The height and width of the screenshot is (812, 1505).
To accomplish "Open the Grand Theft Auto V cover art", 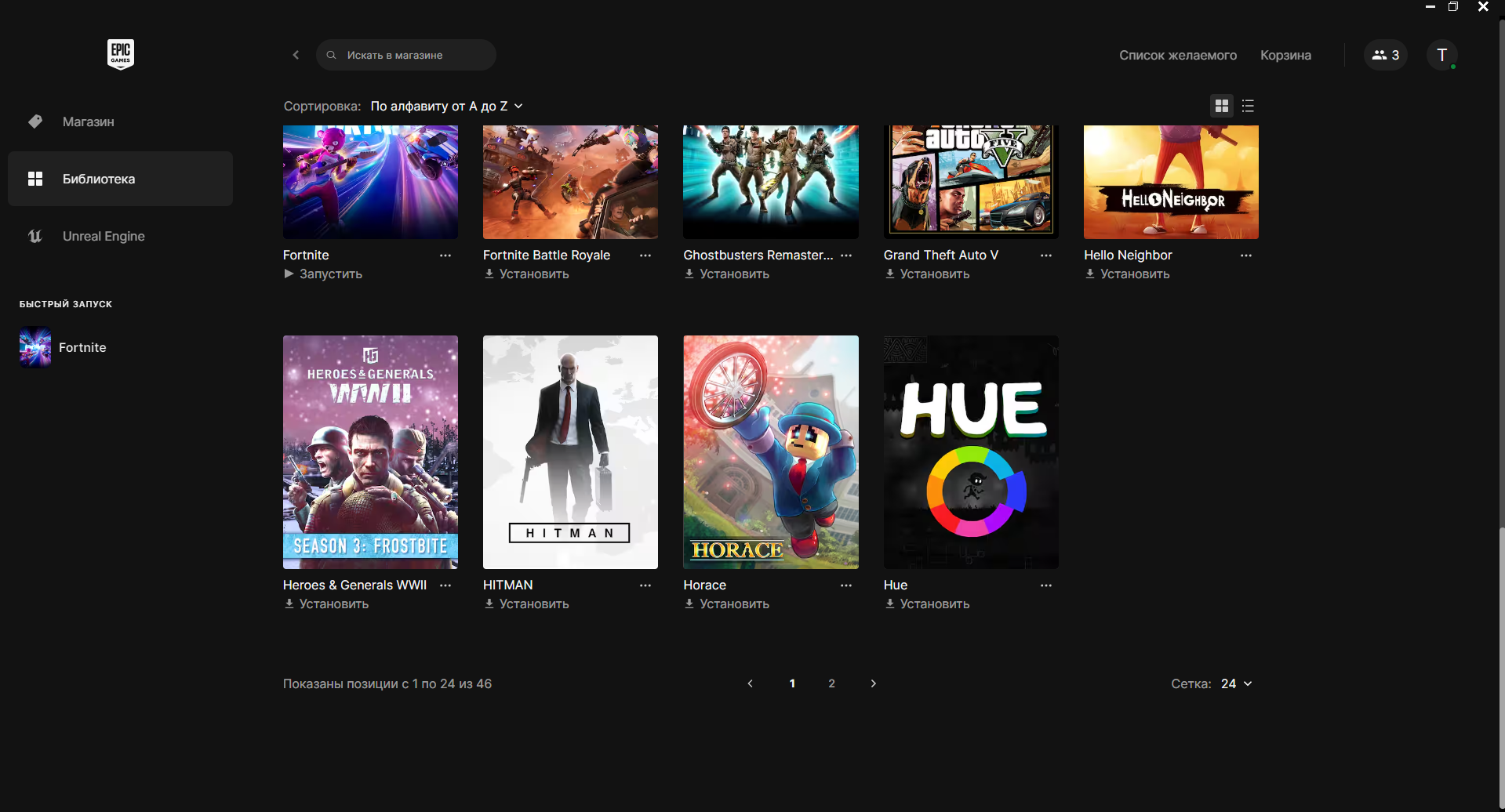I will pyautogui.click(x=971, y=182).
